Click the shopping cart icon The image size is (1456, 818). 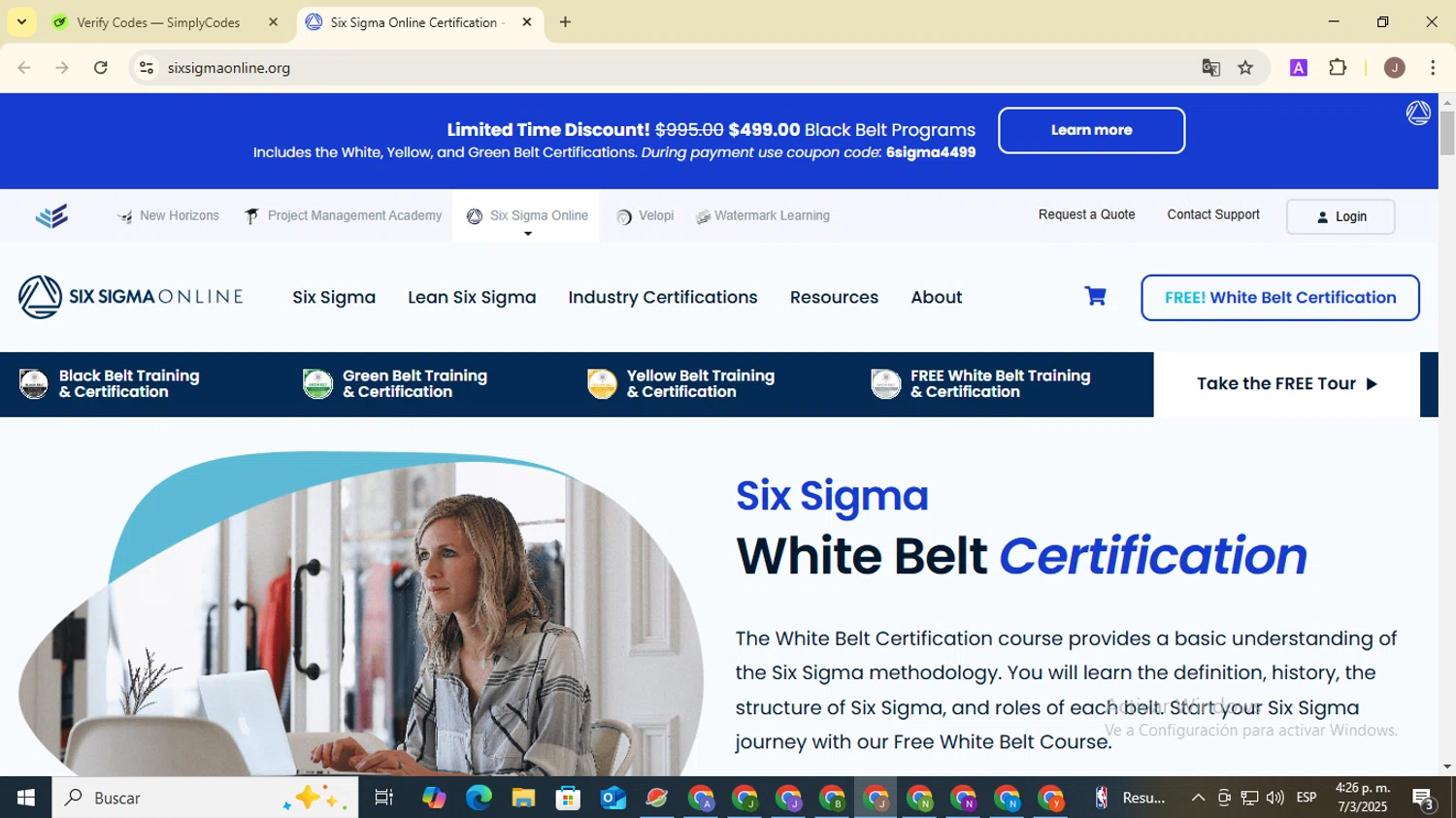(1095, 297)
